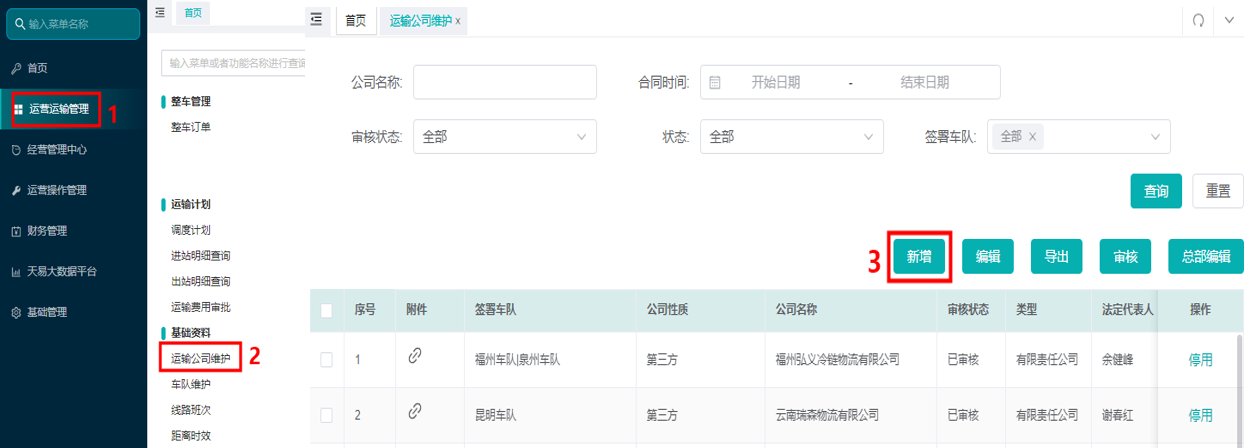Check the checkbox for row 2
1245x448 pixels.
pyautogui.click(x=326, y=414)
